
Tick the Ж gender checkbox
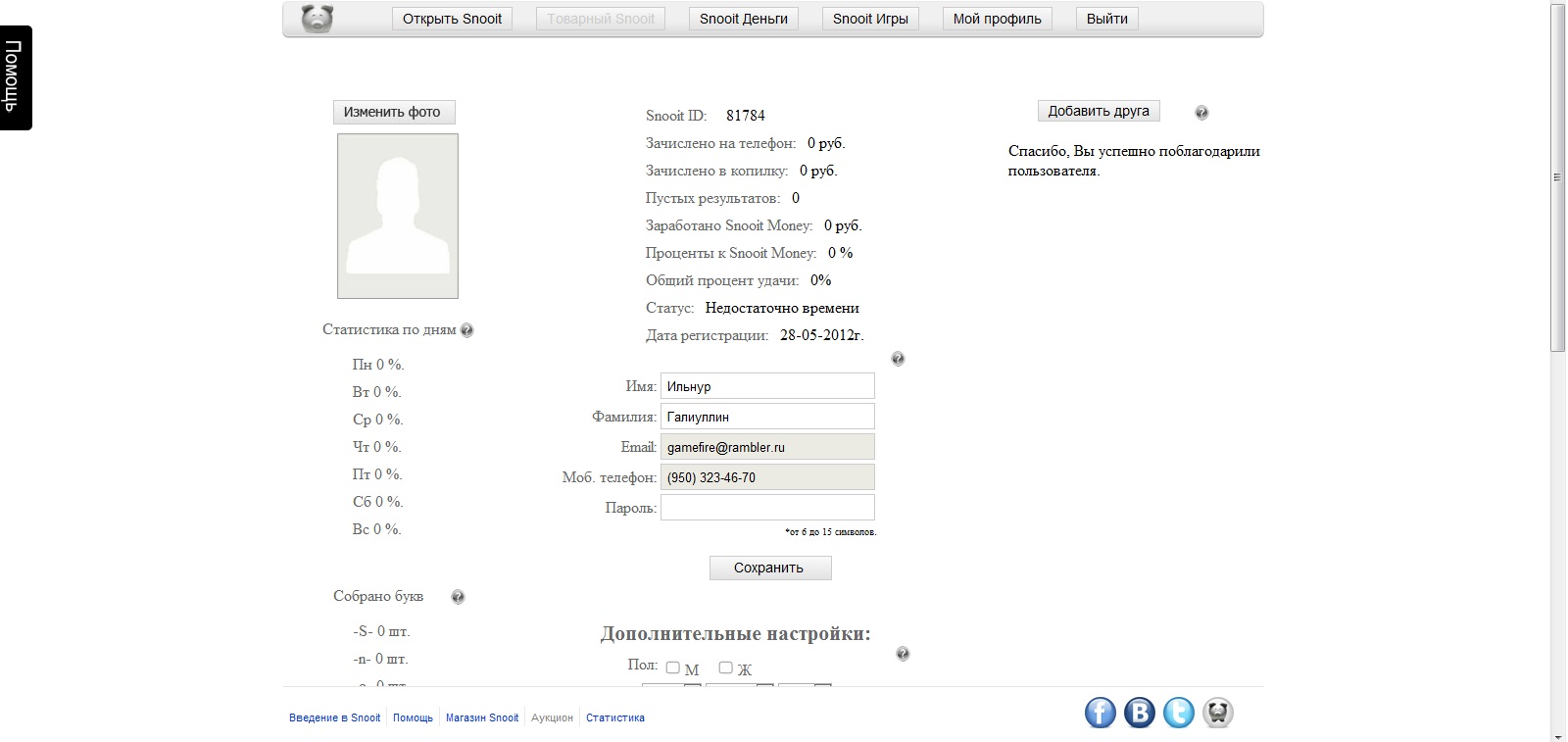point(725,668)
